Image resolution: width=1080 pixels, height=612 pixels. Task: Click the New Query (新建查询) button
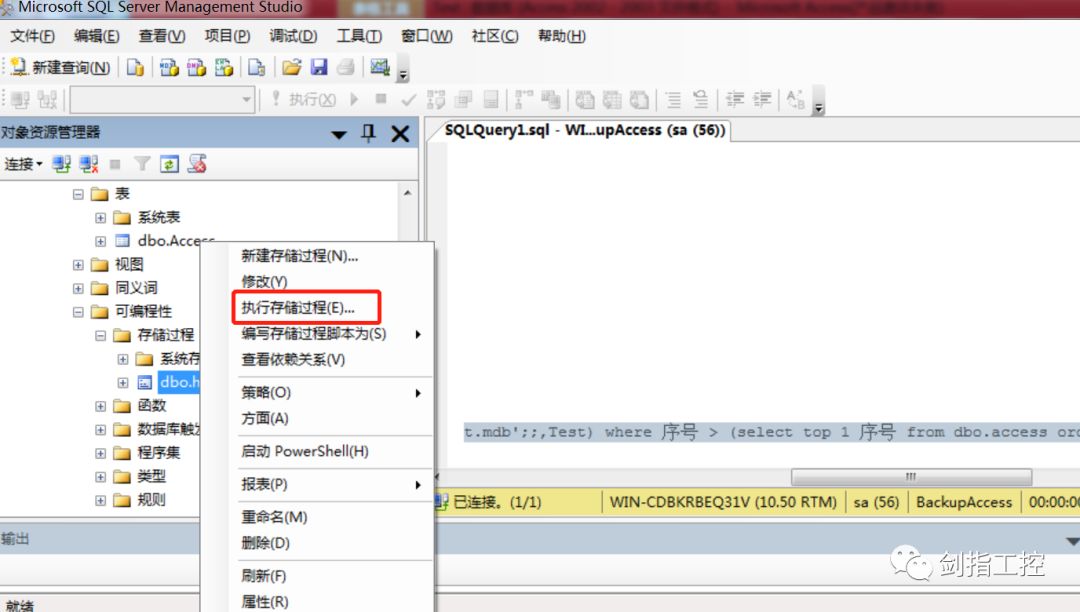[61, 67]
